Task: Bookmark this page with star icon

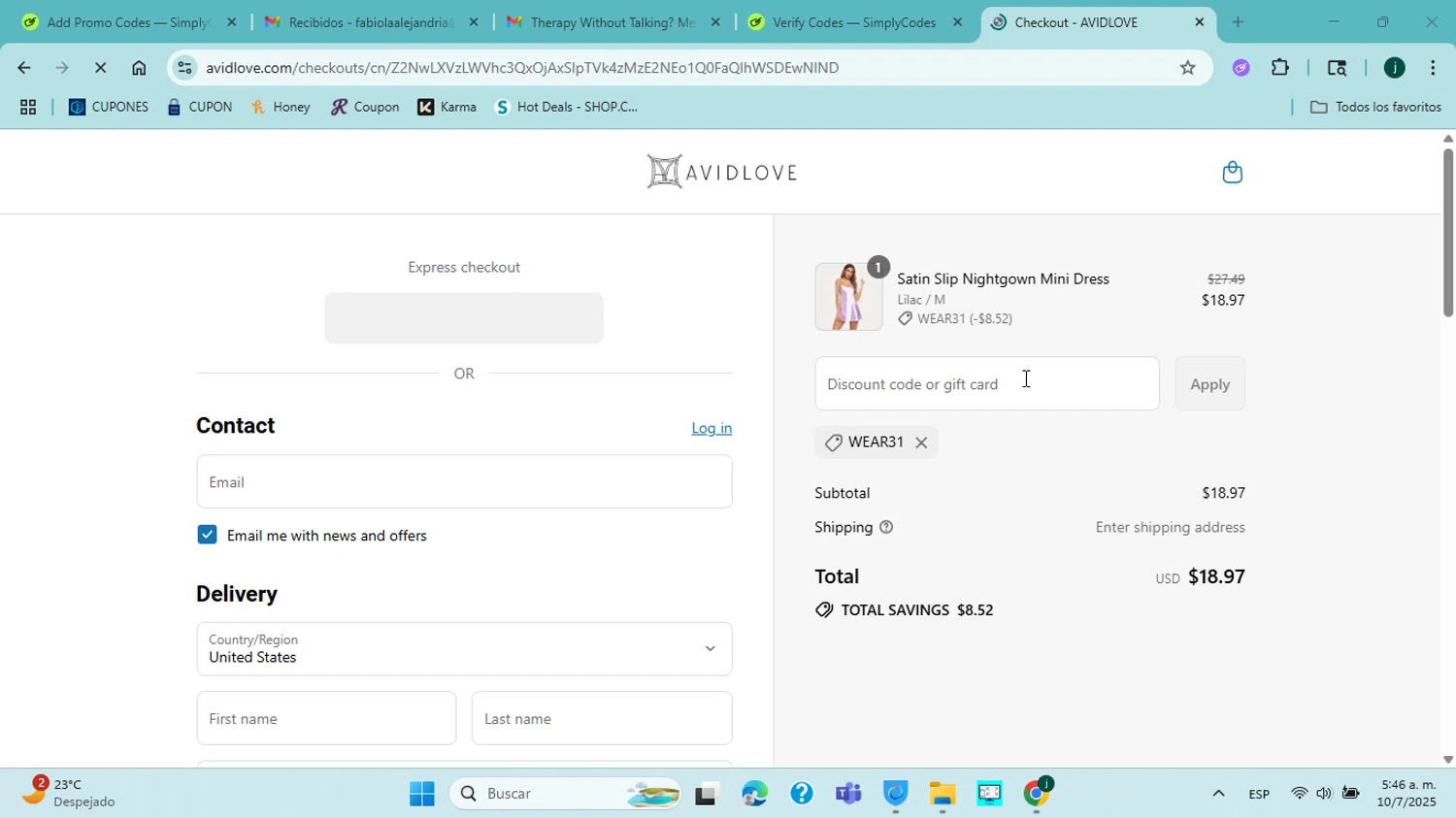Action: point(1187,67)
